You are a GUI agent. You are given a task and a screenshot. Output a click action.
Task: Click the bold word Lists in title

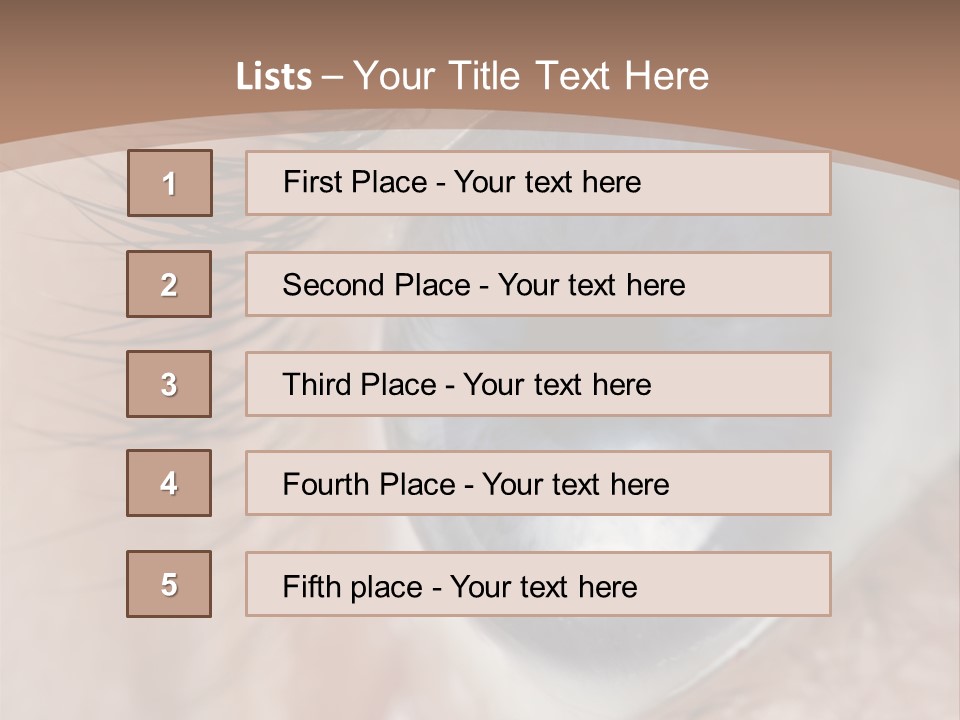point(274,77)
